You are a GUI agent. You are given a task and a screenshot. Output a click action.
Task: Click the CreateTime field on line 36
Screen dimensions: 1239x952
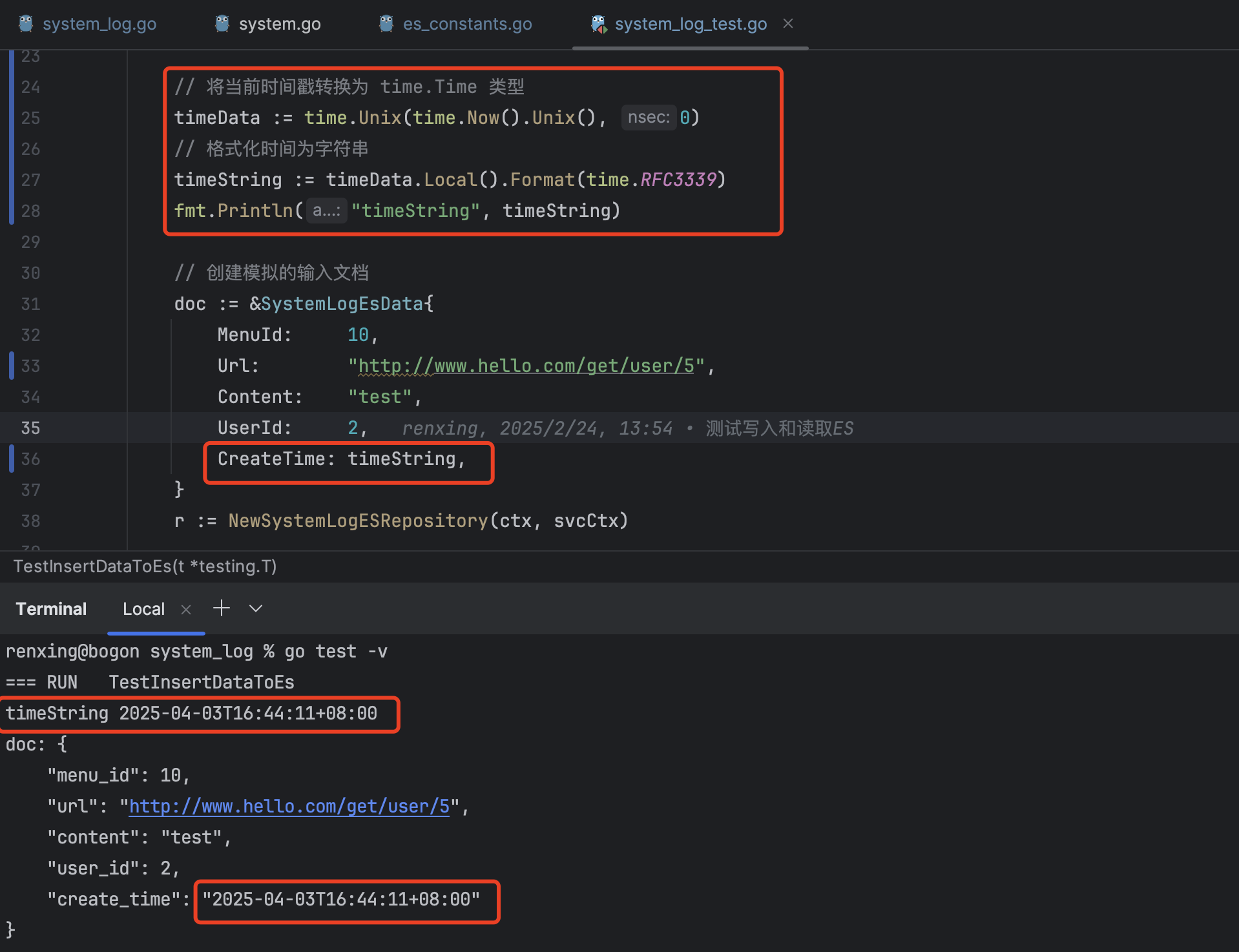(271, 459)
